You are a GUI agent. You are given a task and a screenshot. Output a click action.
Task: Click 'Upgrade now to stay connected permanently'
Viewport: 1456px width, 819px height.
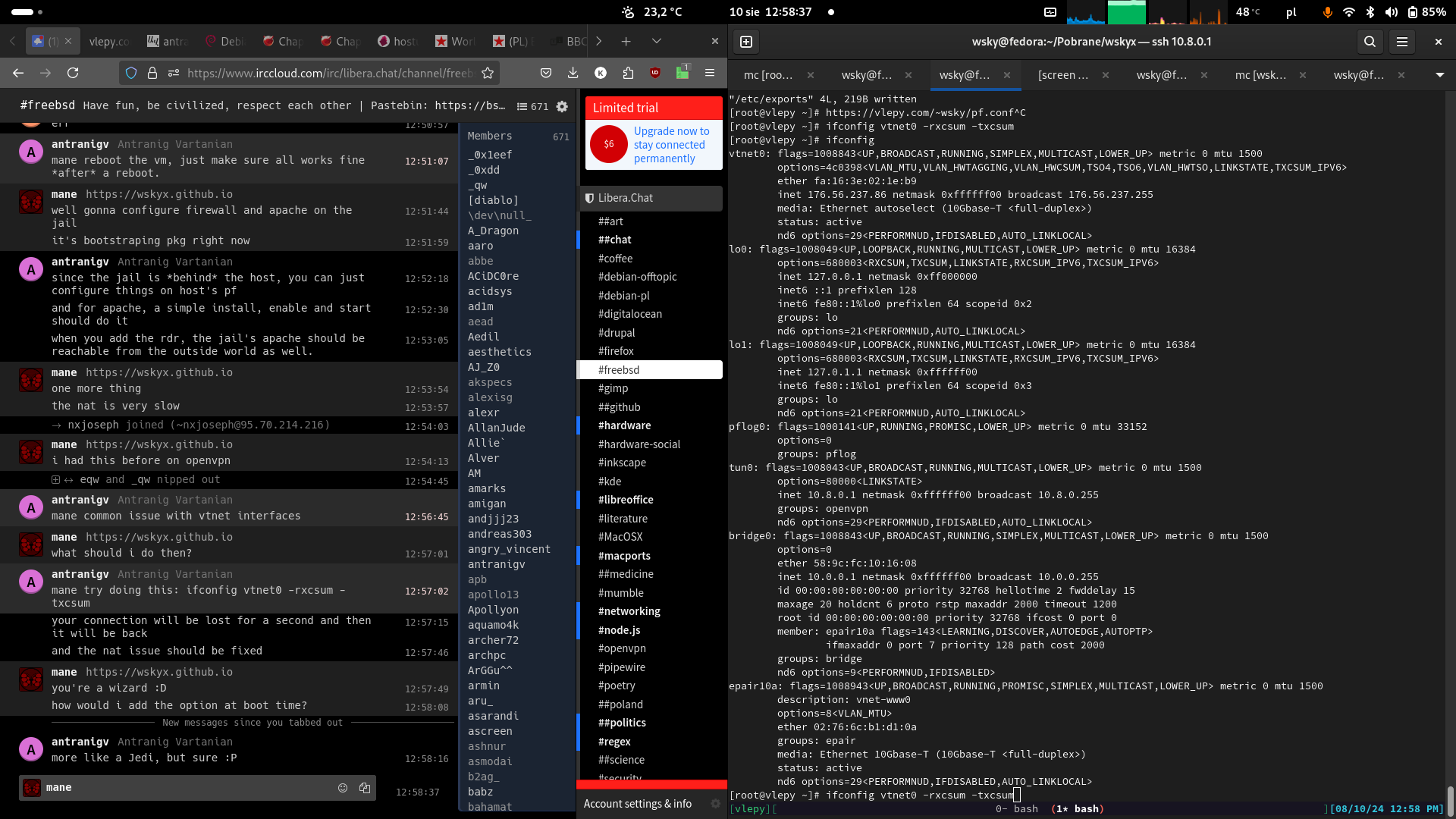pyautogui.click(x=670, y=144)
